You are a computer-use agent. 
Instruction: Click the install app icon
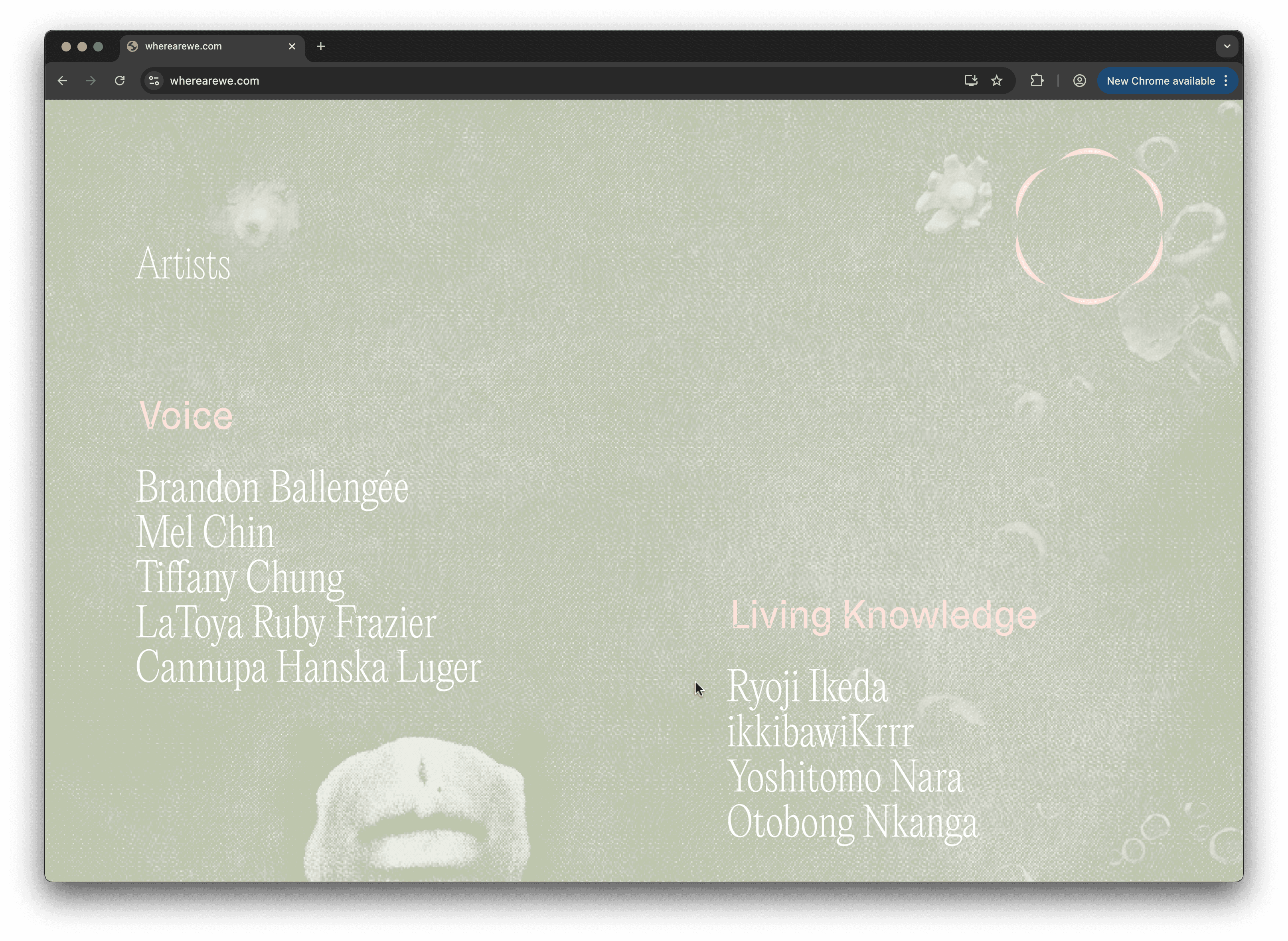pyautogui.click(x=971, y=81)
